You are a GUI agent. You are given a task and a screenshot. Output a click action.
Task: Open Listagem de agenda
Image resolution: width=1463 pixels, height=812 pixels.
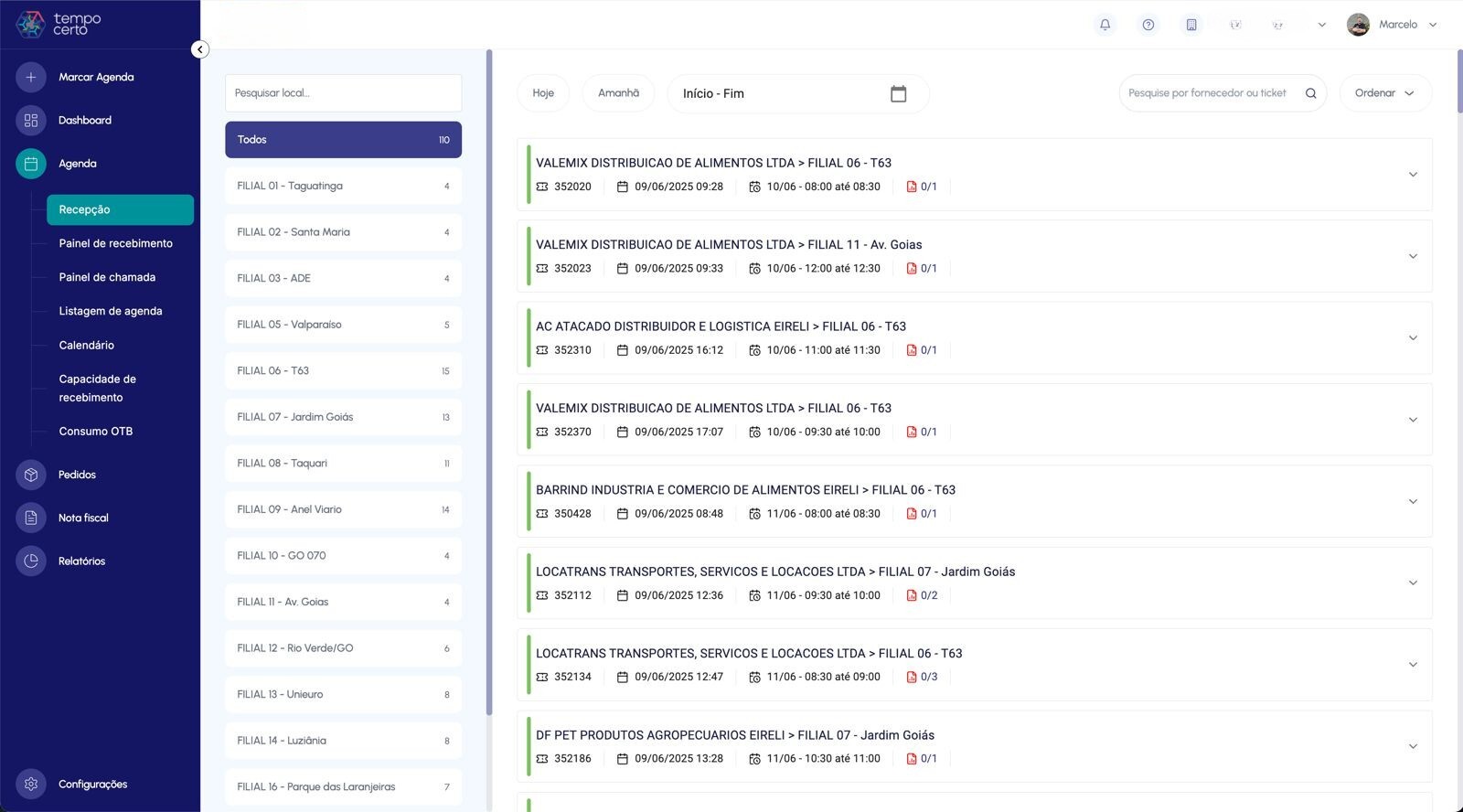point(111,311)
